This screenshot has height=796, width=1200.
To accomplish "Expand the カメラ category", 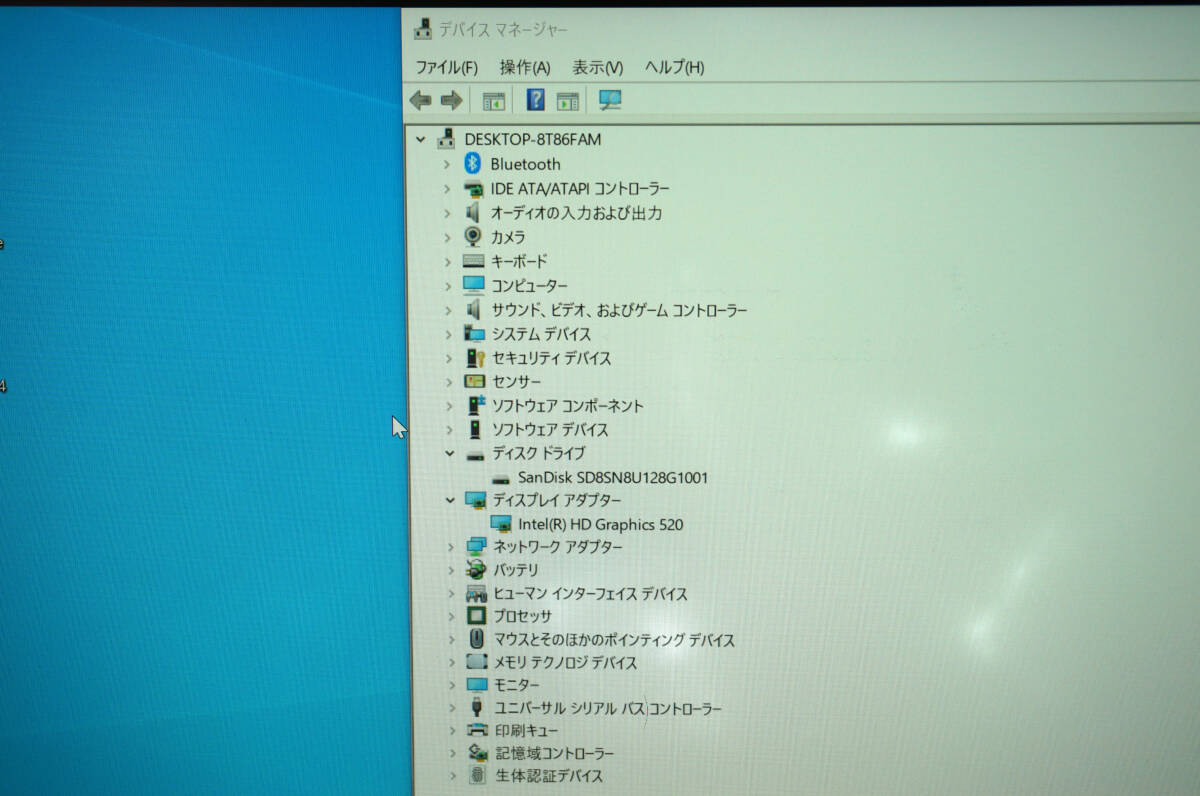I will (447, 237).
